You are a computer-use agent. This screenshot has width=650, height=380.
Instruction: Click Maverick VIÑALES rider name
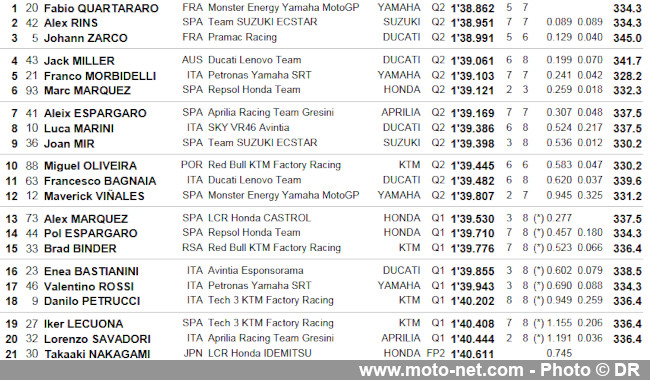[94, 196]
